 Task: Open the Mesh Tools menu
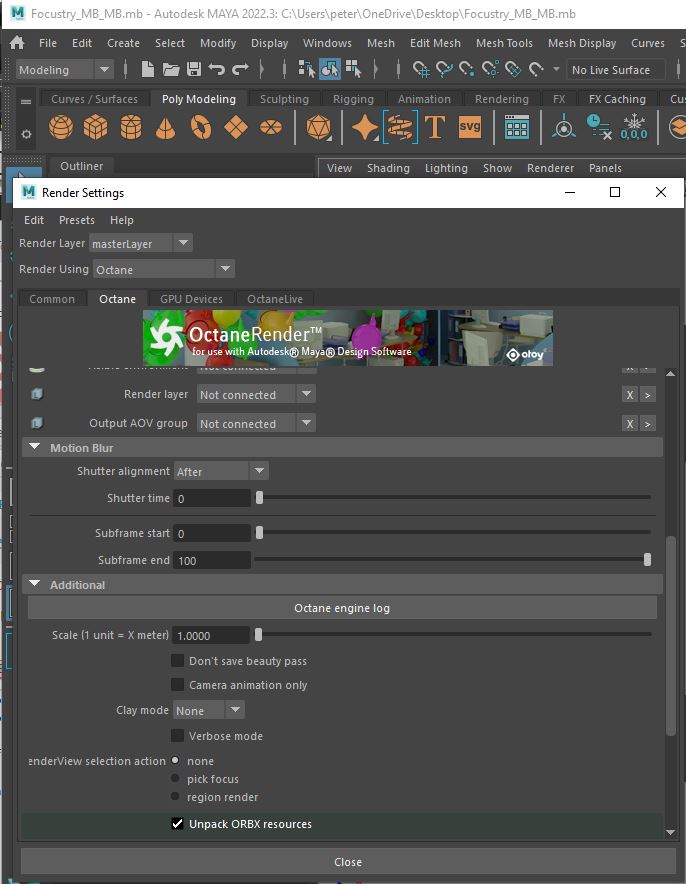click(x=504, y=43)
